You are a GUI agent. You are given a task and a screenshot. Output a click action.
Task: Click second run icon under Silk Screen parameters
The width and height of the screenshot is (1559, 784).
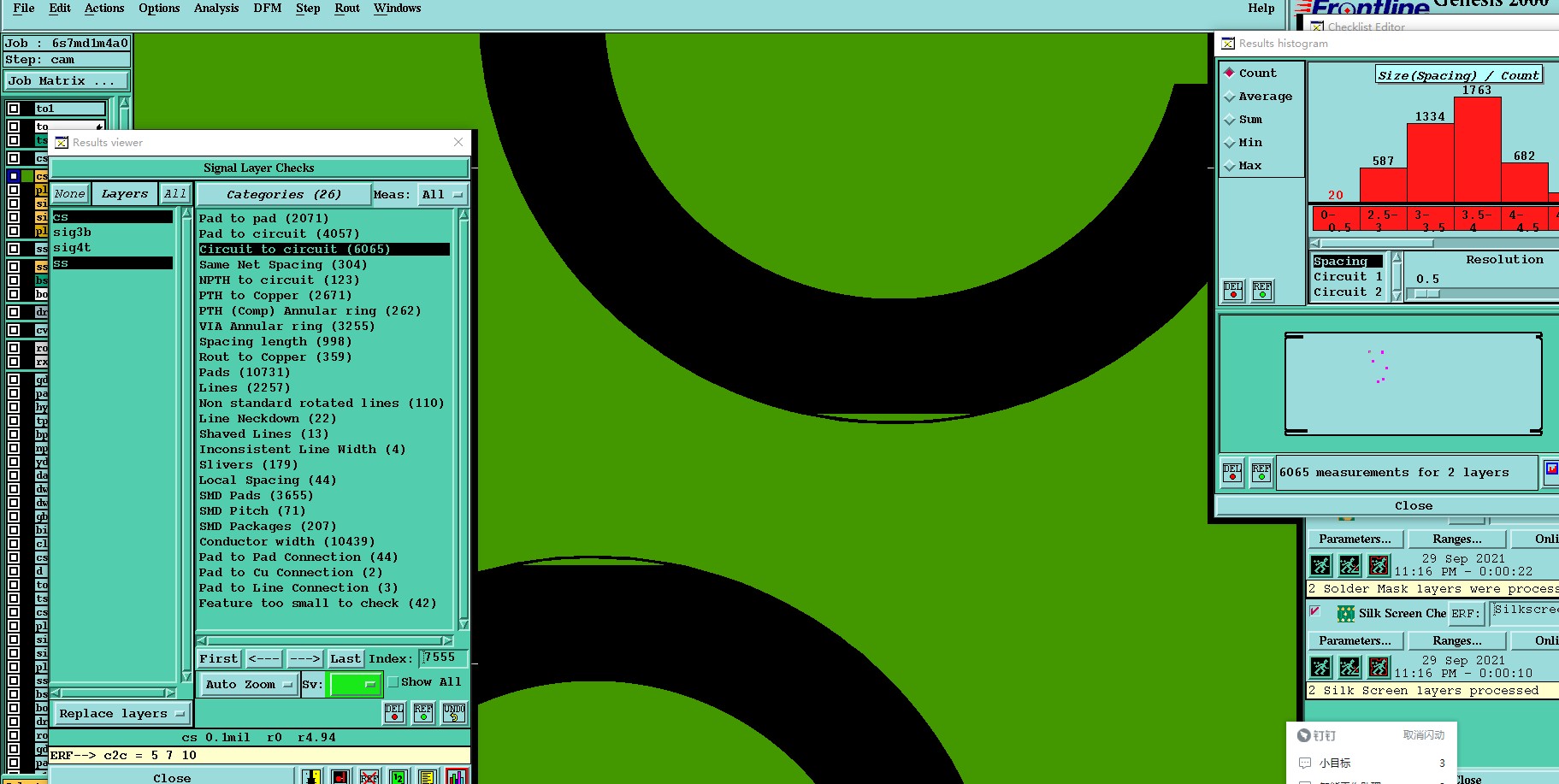click(x=1350, y=667)
